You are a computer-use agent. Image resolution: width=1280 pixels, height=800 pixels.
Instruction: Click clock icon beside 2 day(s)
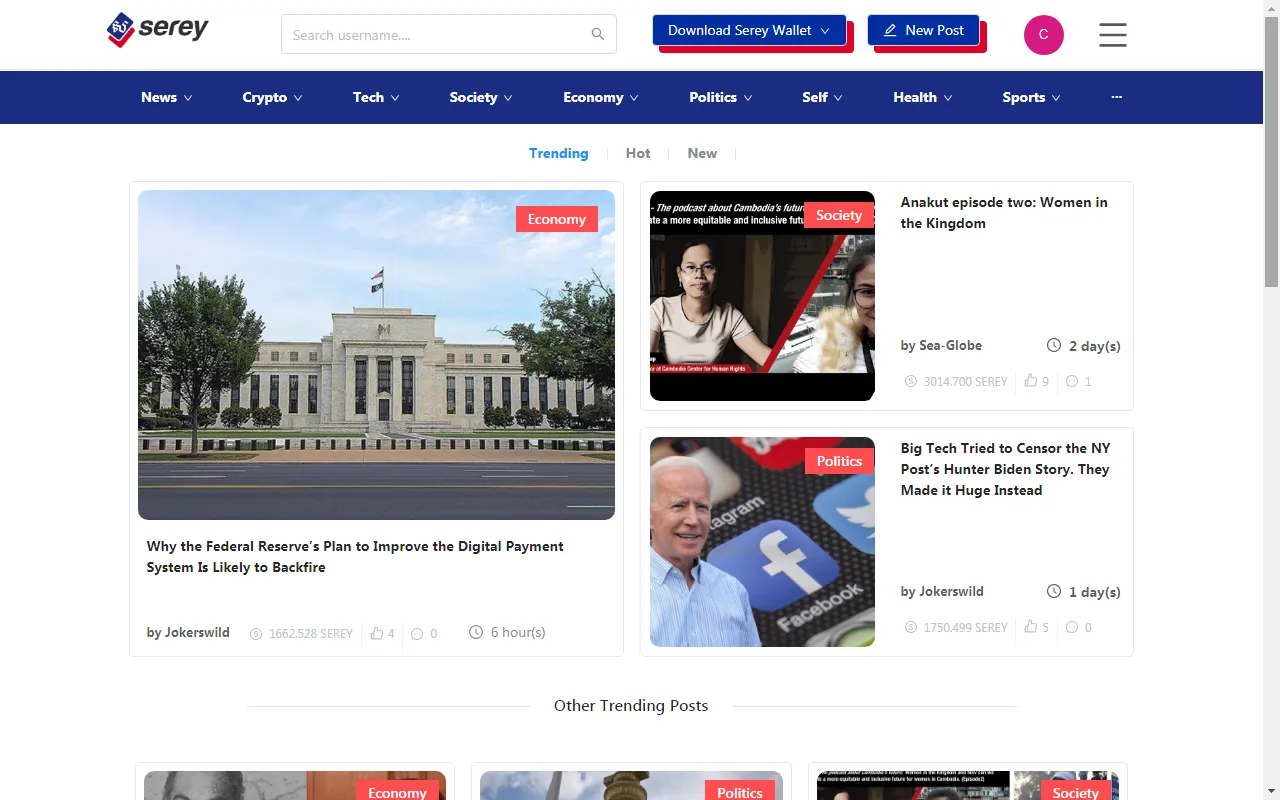1054,345
